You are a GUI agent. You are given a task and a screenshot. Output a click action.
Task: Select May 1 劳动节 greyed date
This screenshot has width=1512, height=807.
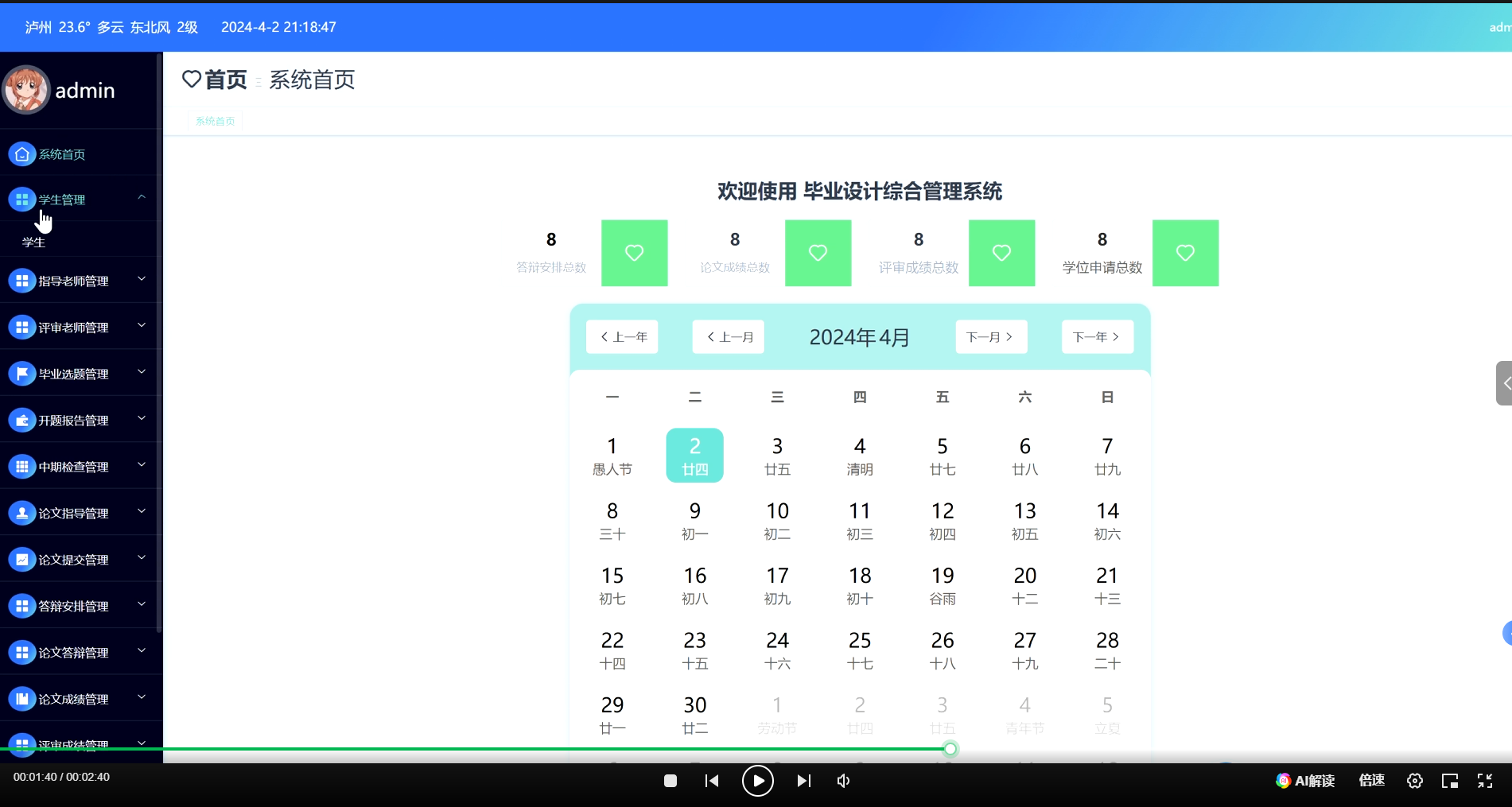(x=777, y=715)
